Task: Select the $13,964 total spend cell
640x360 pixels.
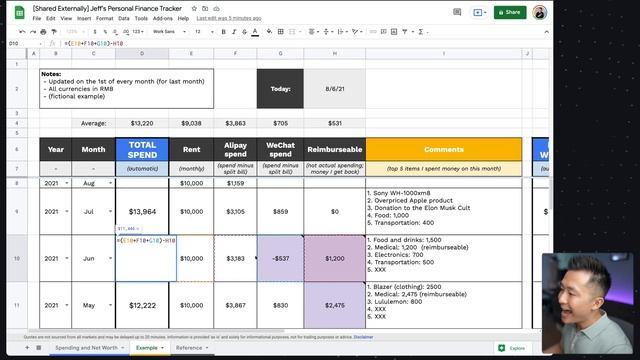Action: tap(142, 211)
